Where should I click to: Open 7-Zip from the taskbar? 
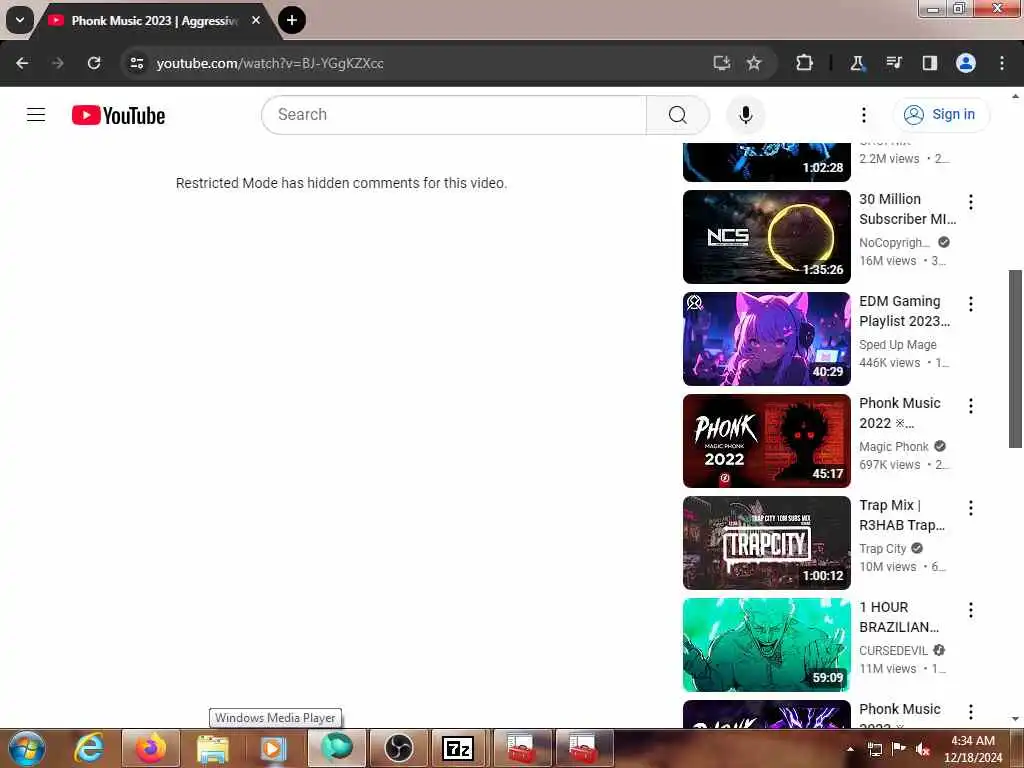click(x=458, y=748)
